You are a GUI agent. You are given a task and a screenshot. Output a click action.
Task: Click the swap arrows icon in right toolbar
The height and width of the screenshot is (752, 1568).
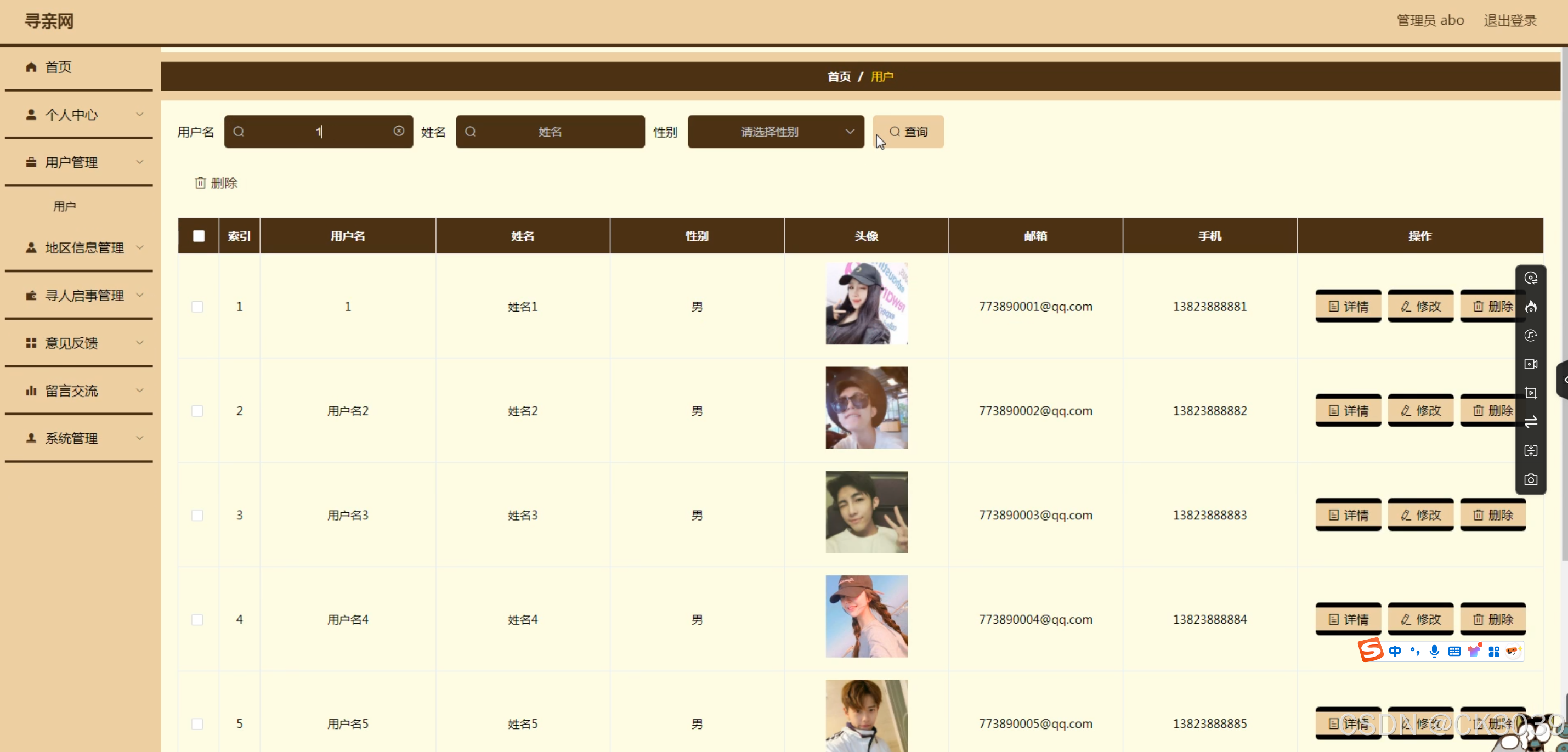(1530, 422)
